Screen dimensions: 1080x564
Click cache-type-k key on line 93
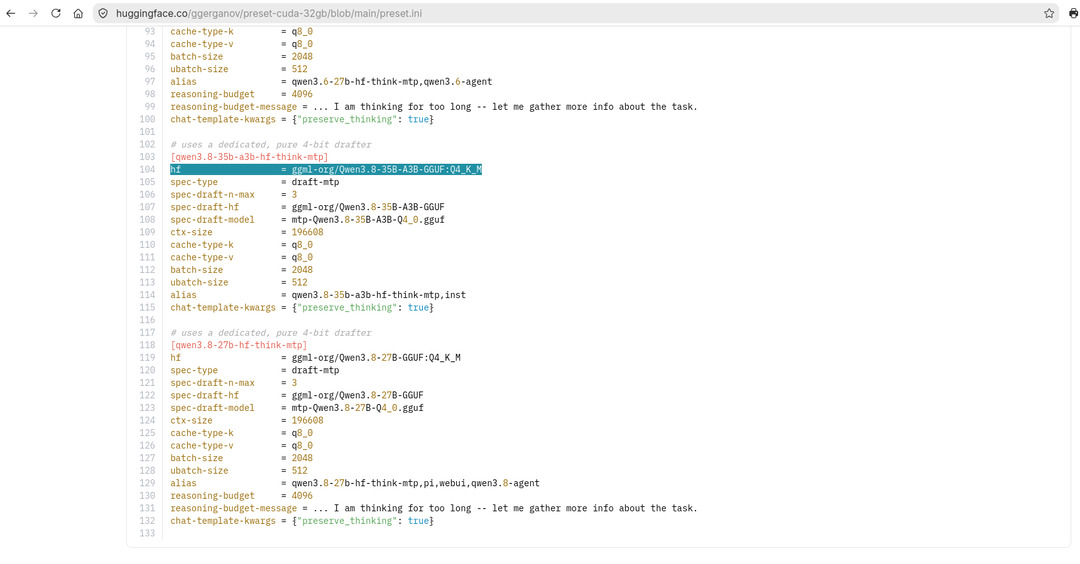pos(202,32)
